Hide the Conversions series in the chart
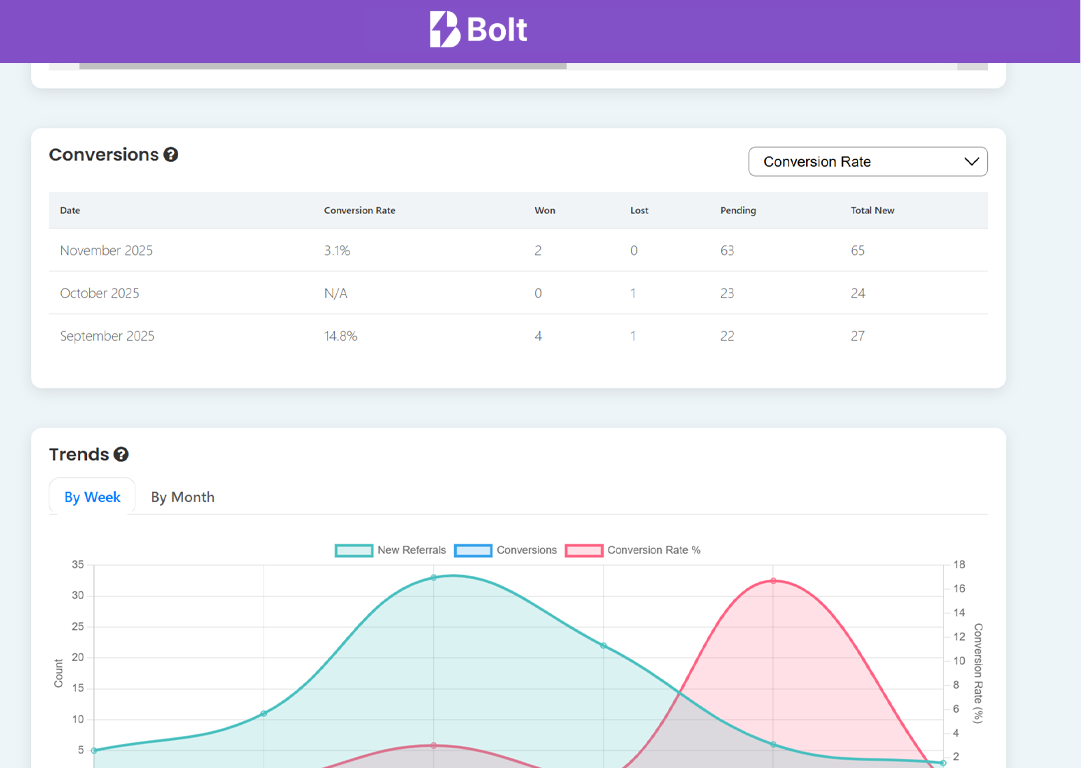This screenshot has width=1081, height=768. [527, 550]
